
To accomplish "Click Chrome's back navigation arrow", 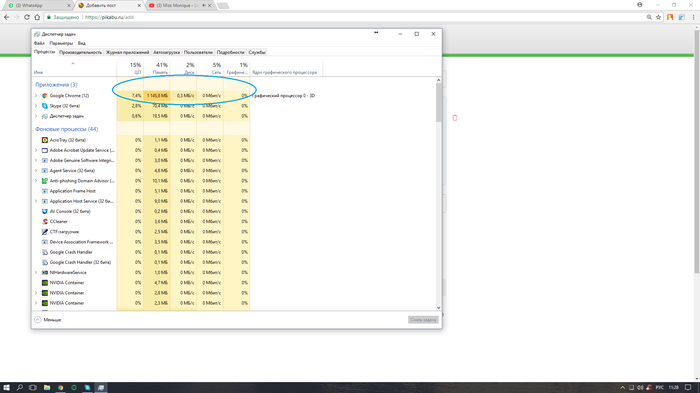I will tap(6, 17).
